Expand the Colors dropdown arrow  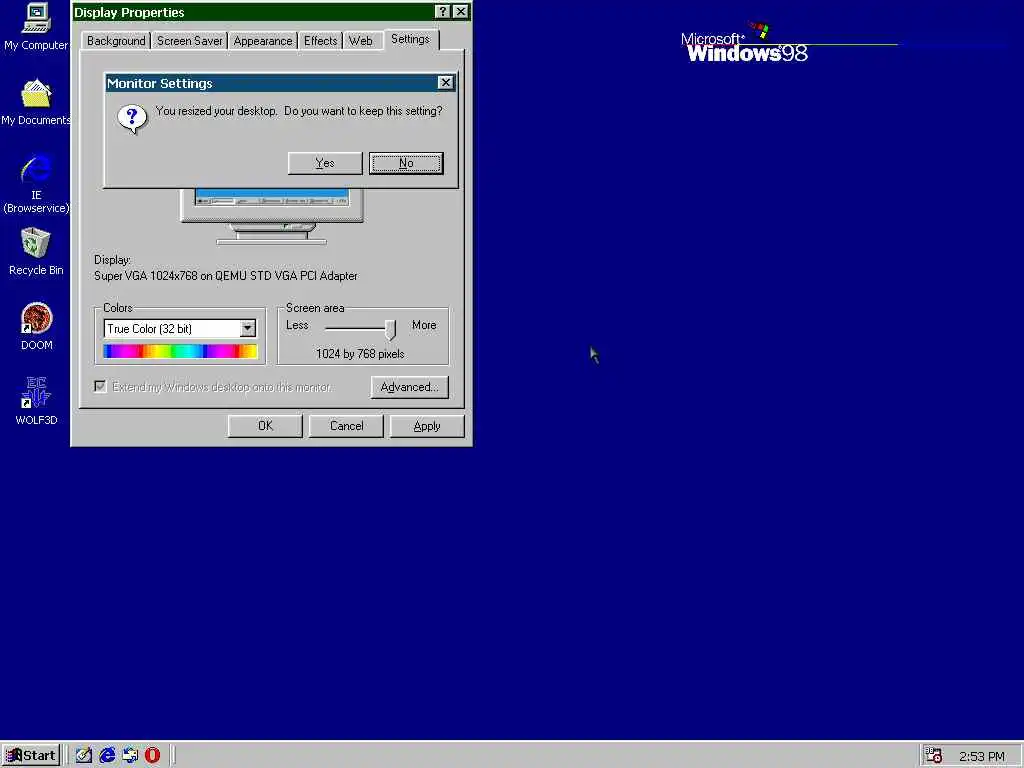pyautogui.click(x=248, y=328)
